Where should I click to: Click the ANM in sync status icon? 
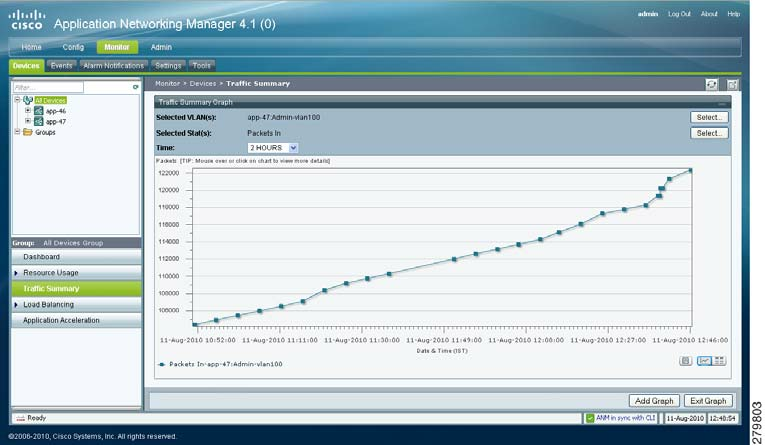coord(589,417)
